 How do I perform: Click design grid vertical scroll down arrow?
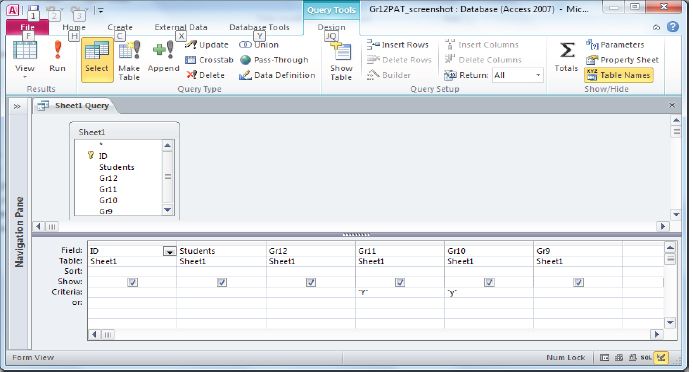670,323
